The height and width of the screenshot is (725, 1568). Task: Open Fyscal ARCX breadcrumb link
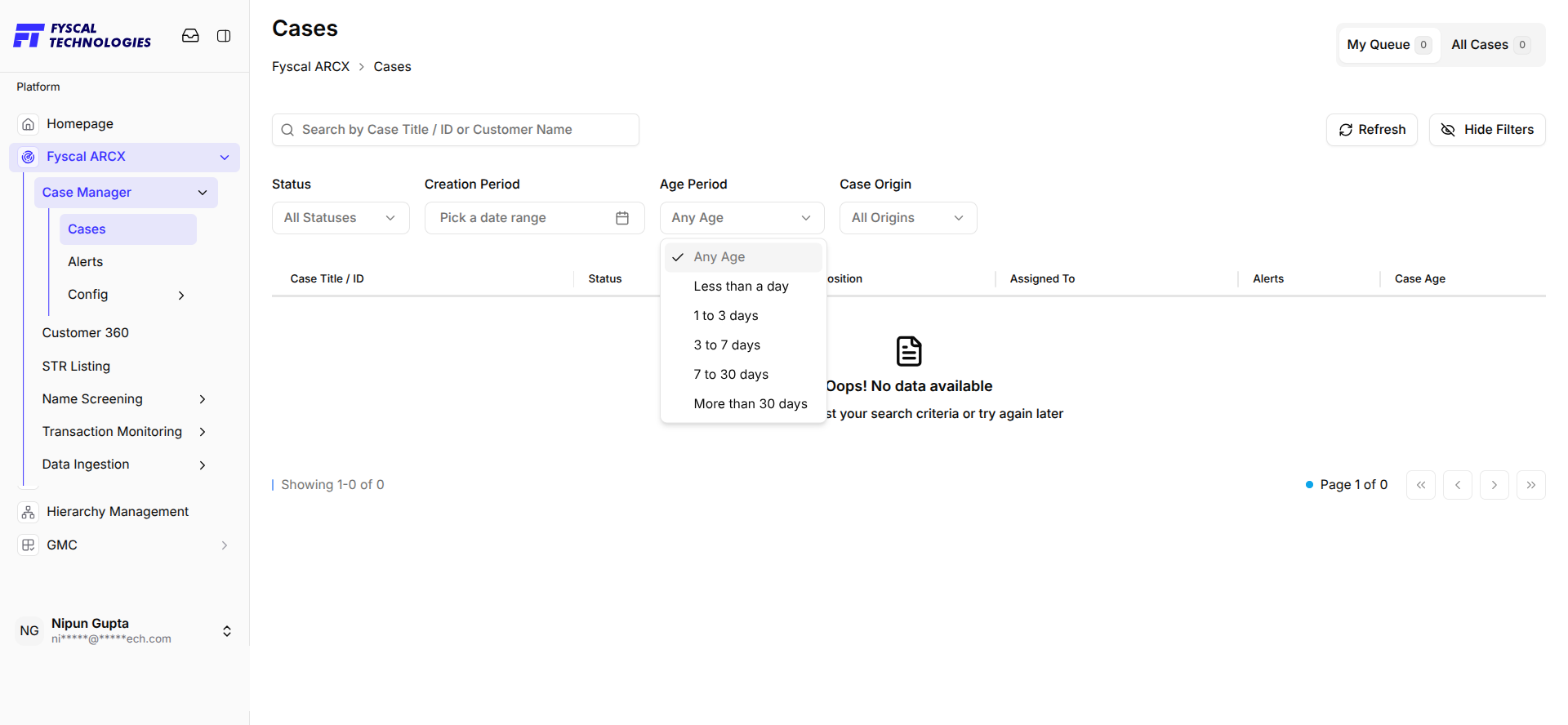(x=310, y=67)
